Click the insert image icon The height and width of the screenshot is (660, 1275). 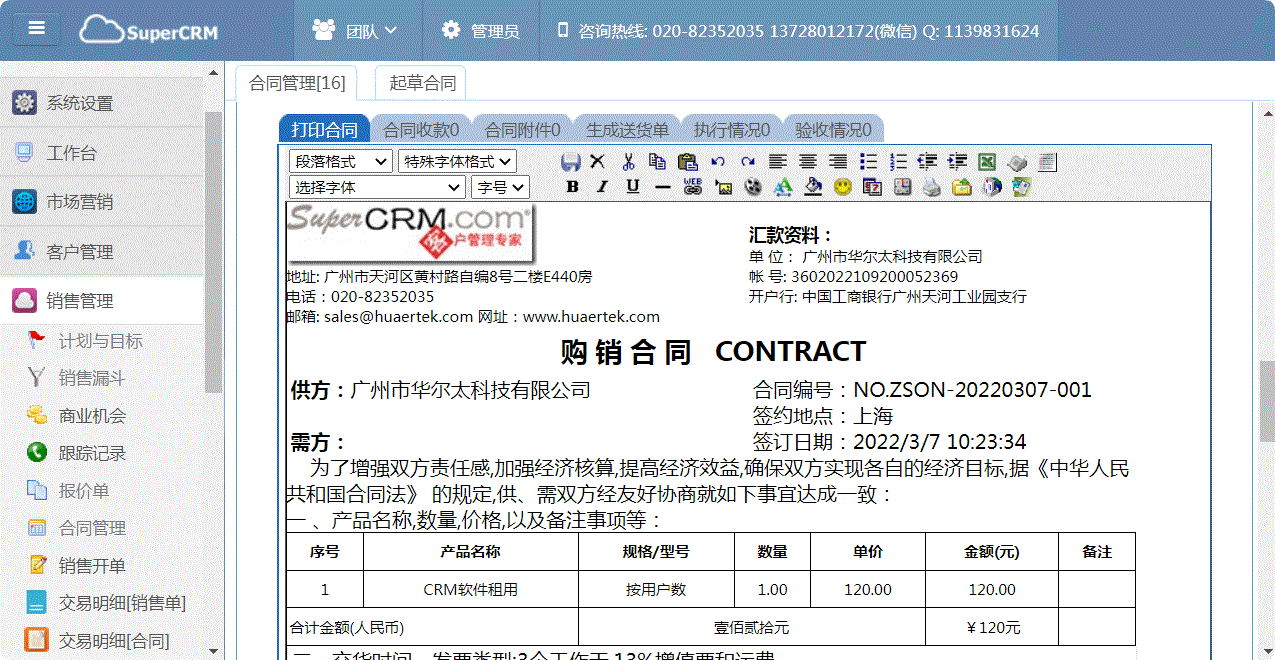click(x=723, y=186)
